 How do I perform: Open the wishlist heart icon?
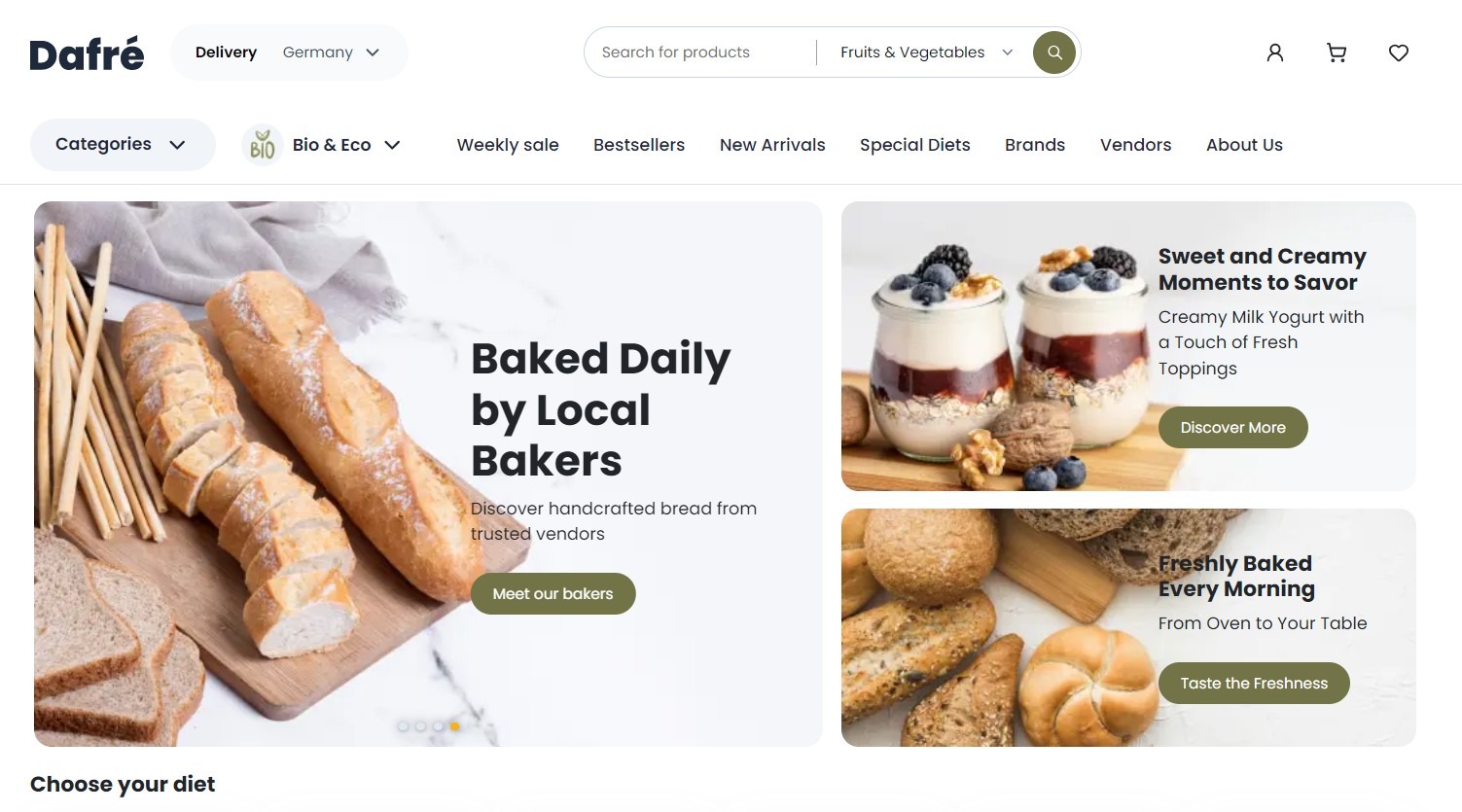click(1398, 53)
